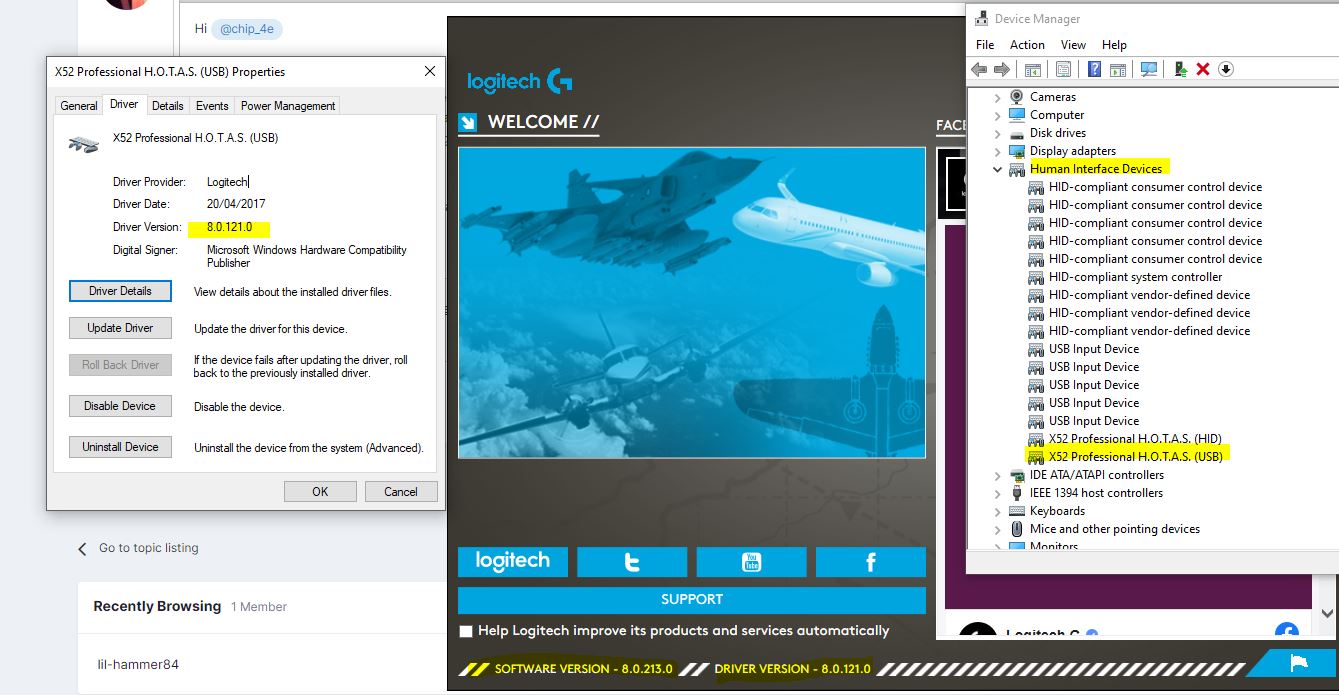Viewport: 1339px width, 695px height.
Task: Click the Update device driver toolbar icon
Action: (x=1180, y=69)
